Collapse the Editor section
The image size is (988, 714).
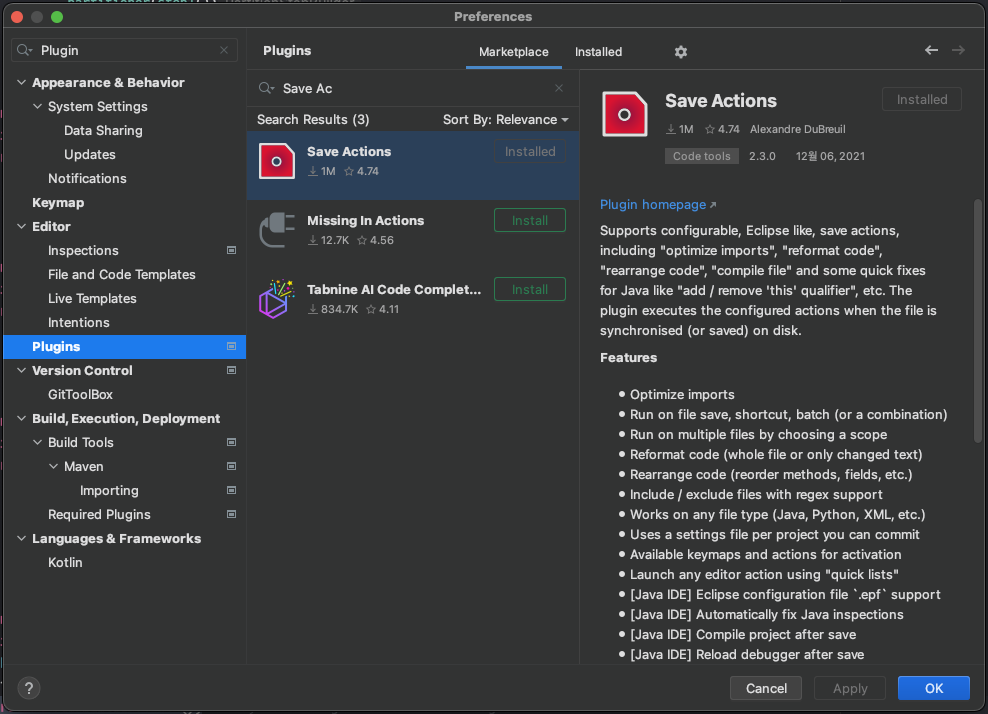pyautogui.click(x=21, y=226)
